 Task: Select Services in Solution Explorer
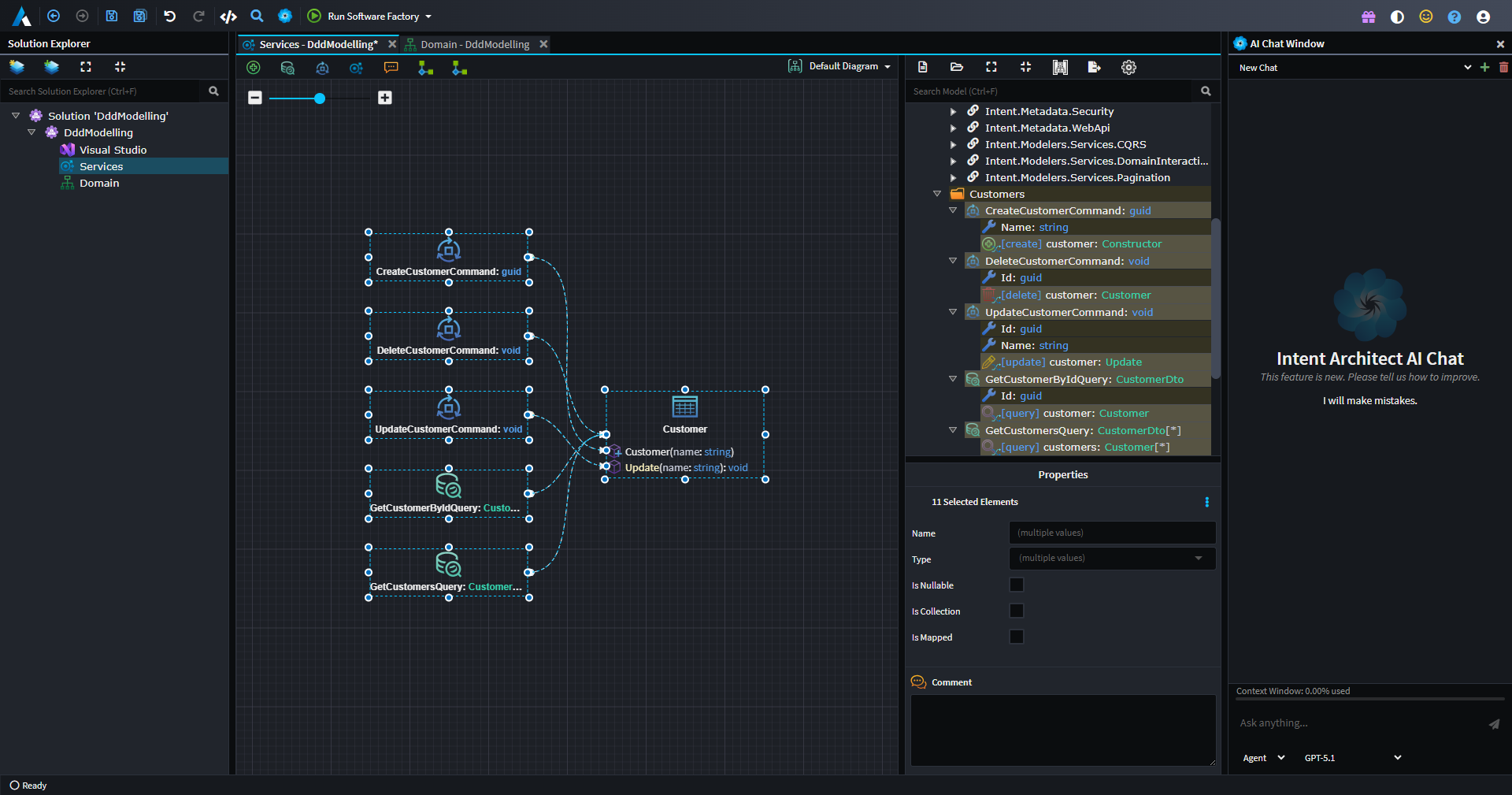(x=102, y=166)
